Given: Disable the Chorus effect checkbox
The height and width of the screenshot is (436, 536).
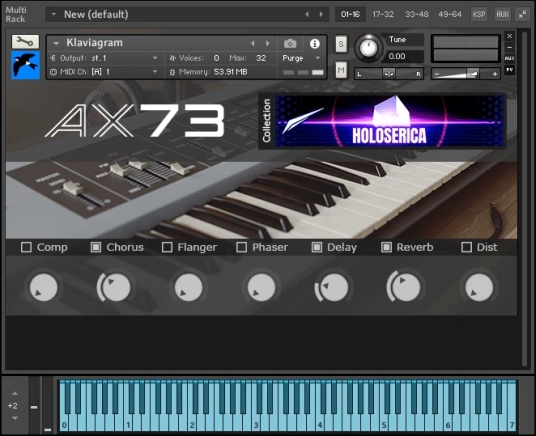Looking at the screenshot, I should pyautogui.click(x=96, y=247).
